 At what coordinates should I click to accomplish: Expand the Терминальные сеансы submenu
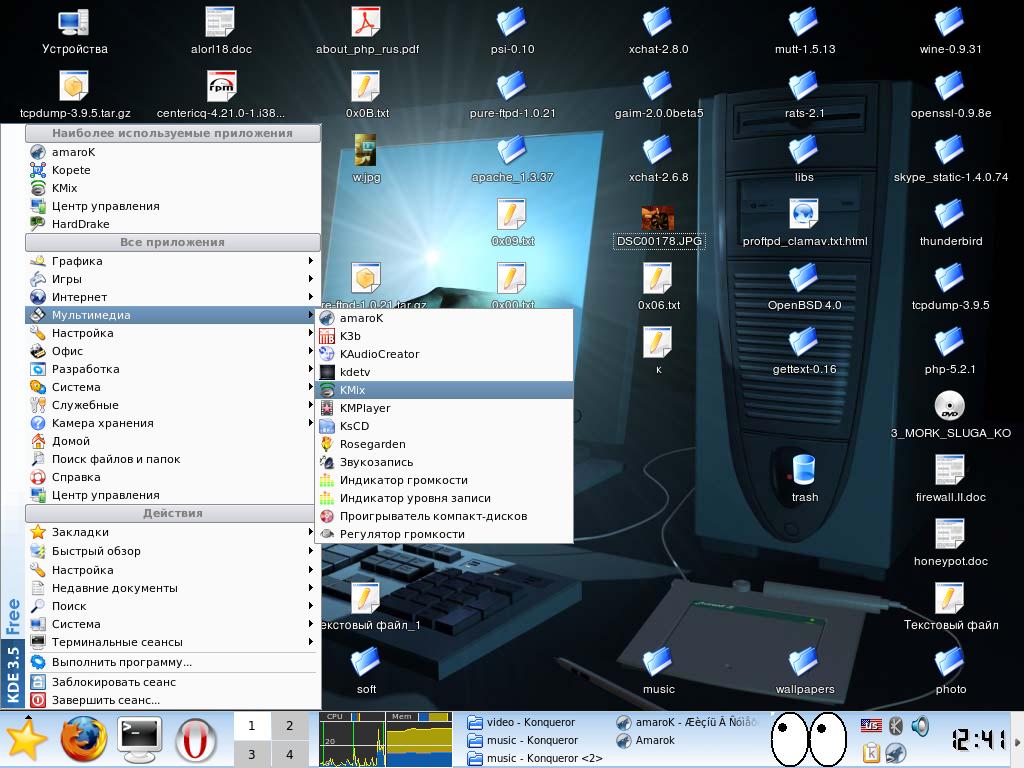click(172, 642)
